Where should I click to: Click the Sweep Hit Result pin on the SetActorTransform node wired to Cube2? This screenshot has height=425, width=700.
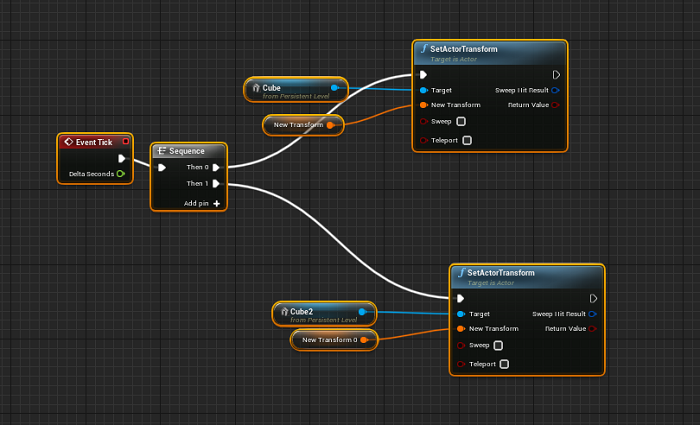(x=592, y=314)
